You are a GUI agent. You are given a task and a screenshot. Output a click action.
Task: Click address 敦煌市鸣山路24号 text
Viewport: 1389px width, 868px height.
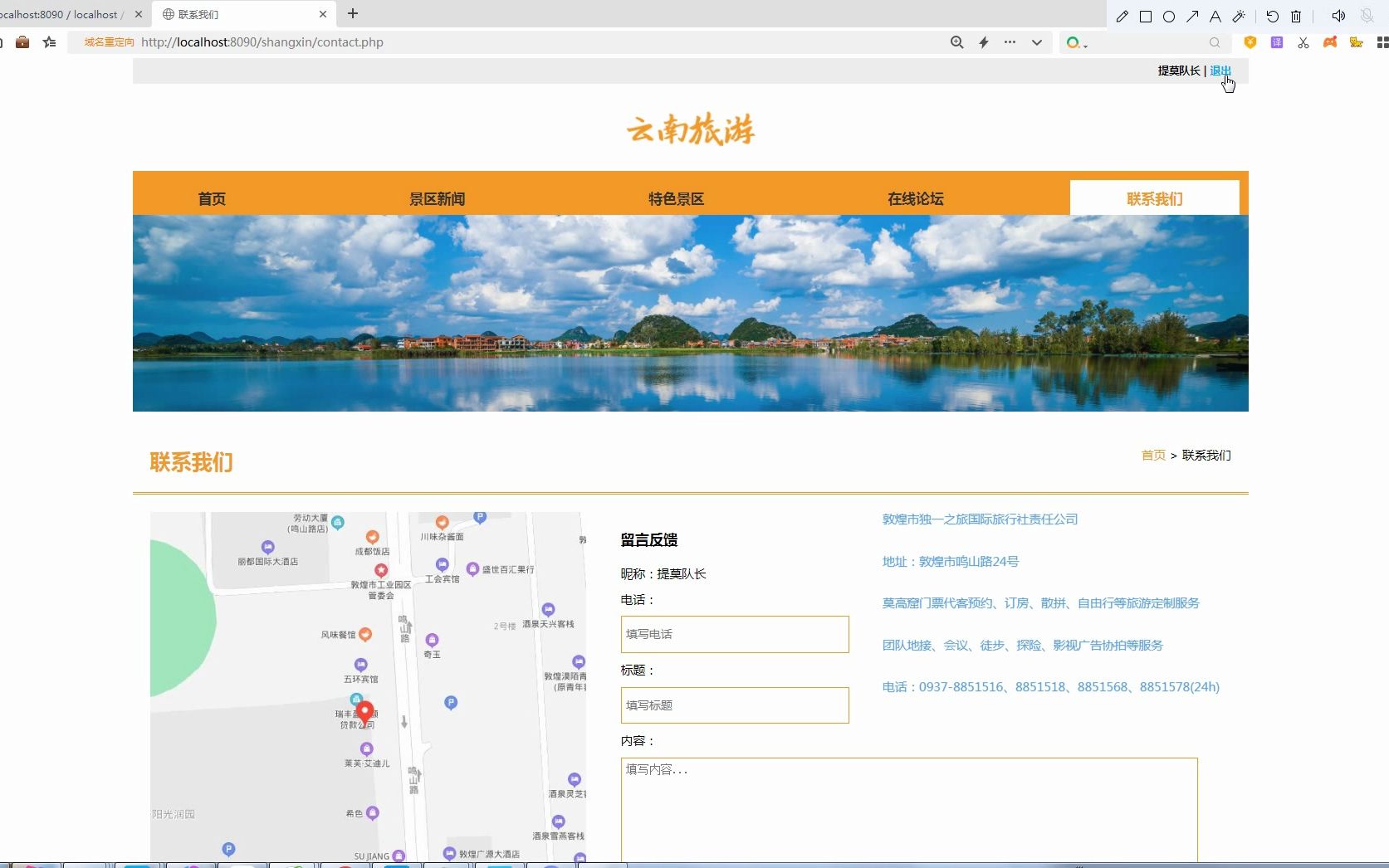tap(951, 562)
